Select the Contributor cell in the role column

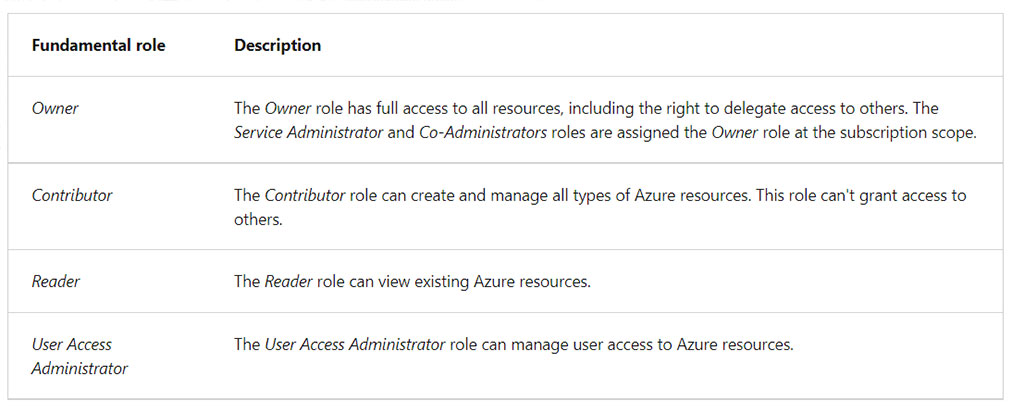point(72,196)
